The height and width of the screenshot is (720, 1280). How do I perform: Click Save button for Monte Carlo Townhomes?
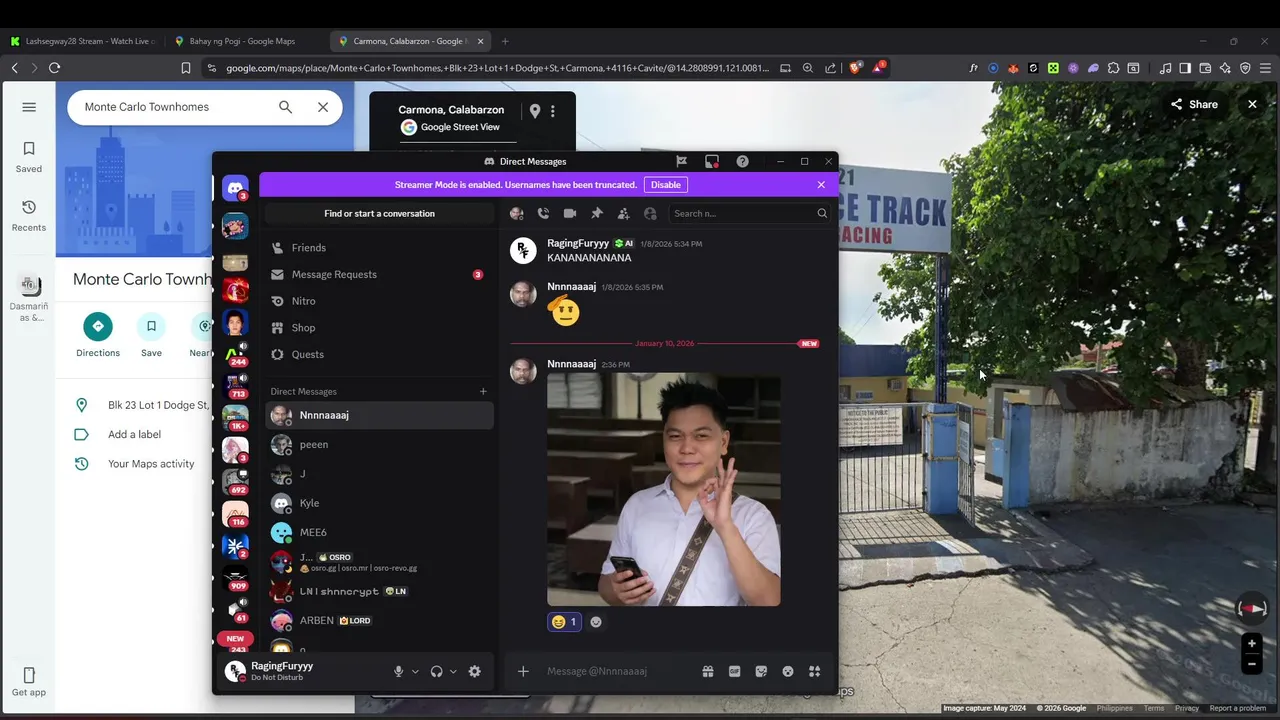151,335
